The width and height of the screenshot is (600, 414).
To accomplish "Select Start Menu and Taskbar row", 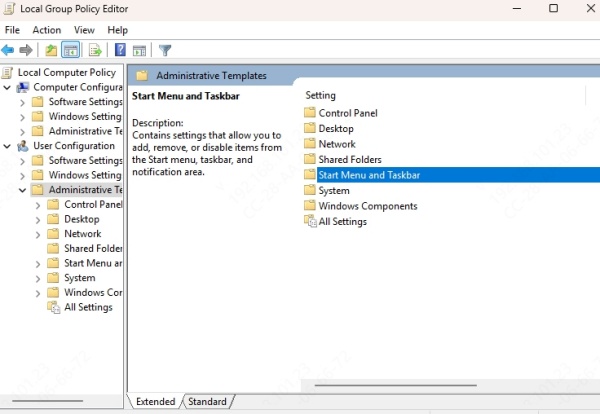I will click(x=452, y=175).
